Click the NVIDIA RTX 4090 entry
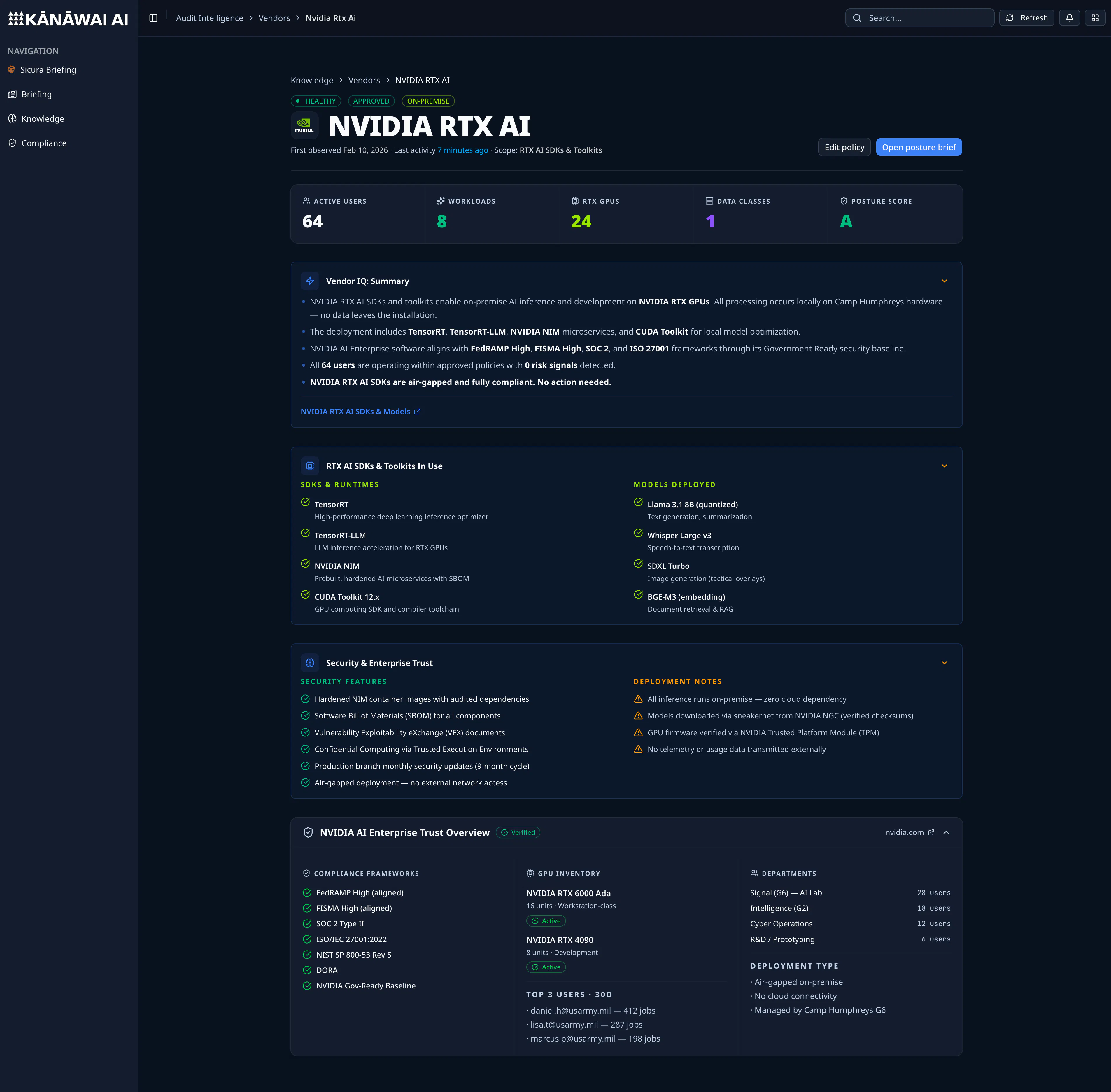This screenshot has width=1111, height=1092. coord(560,939)
